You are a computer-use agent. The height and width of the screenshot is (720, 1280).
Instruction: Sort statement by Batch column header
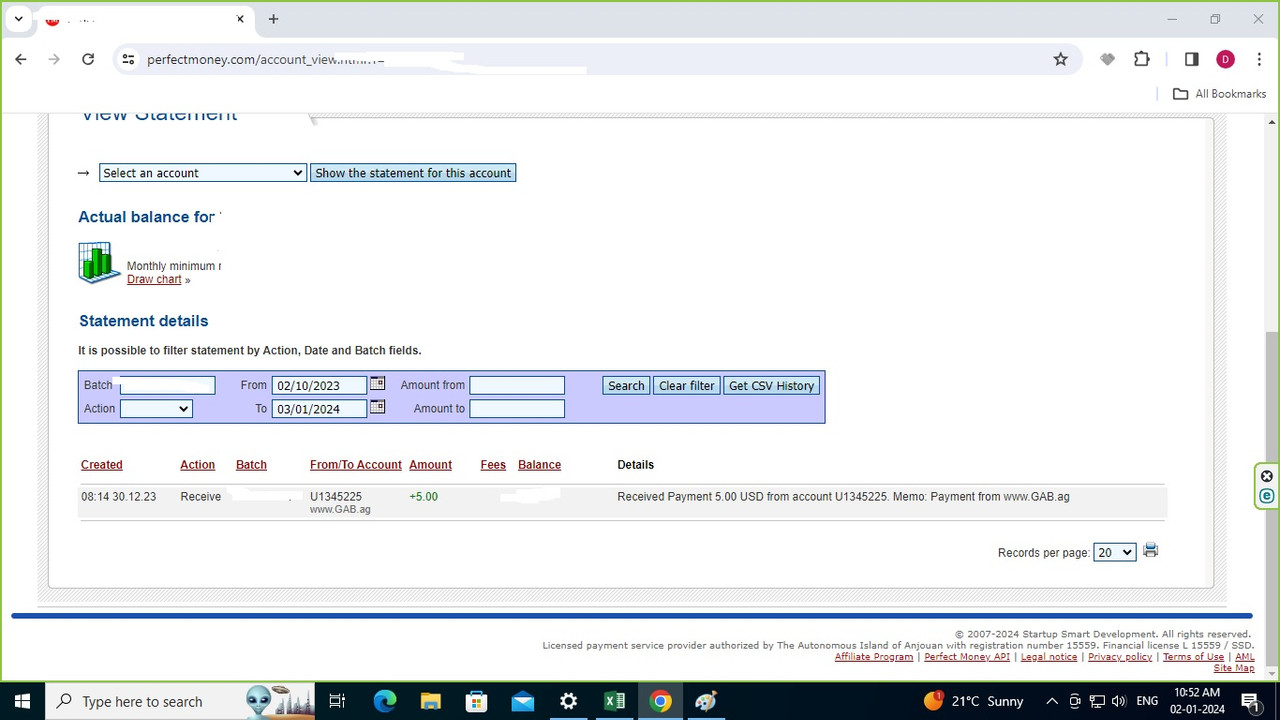point(251,465)
